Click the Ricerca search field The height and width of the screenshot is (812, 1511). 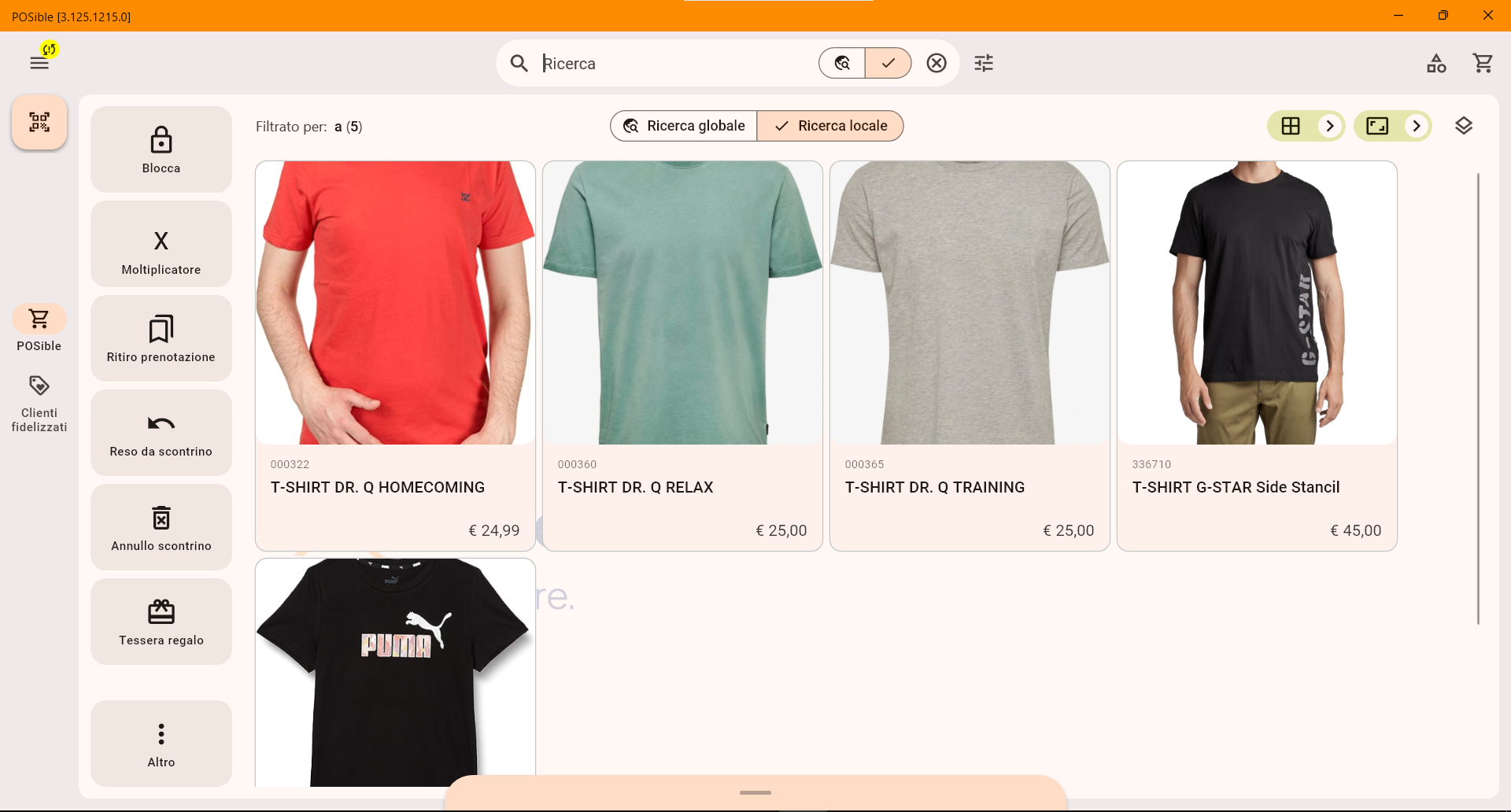[677, 63]
